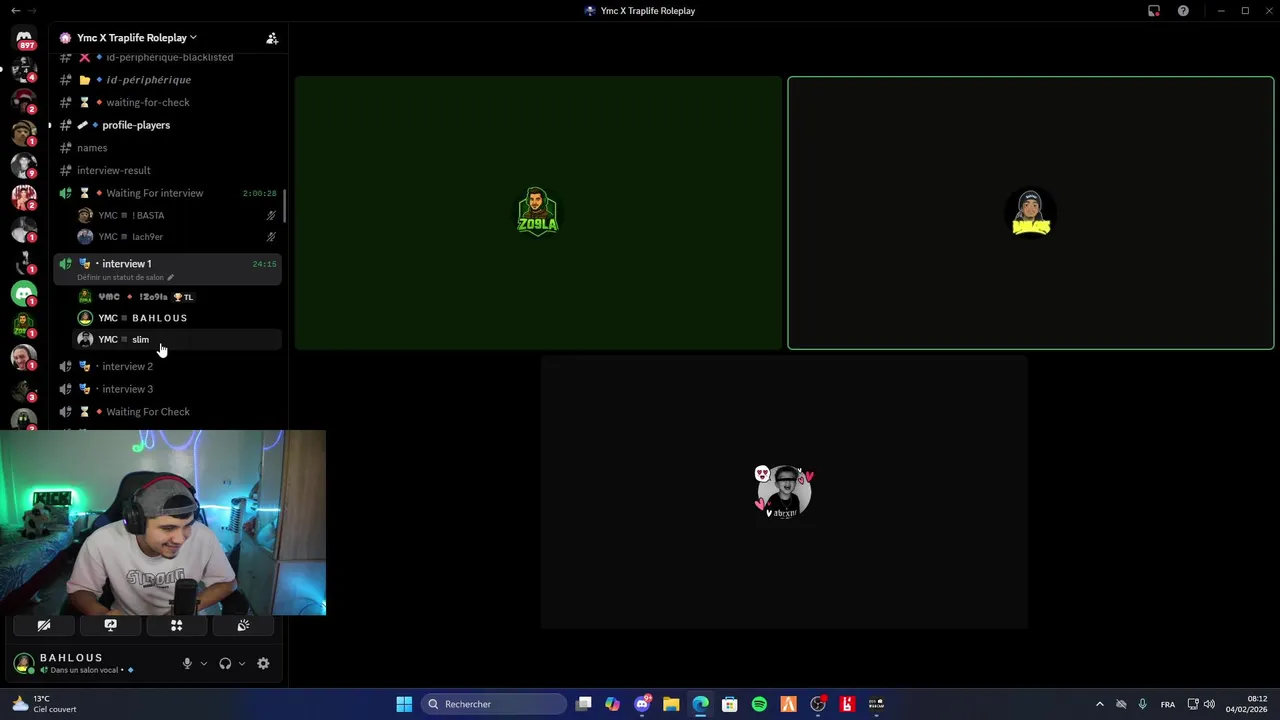Select user lach9er in voice list
The width and height of the screenshot is (1280, 720).
click(x=176, y=237)
